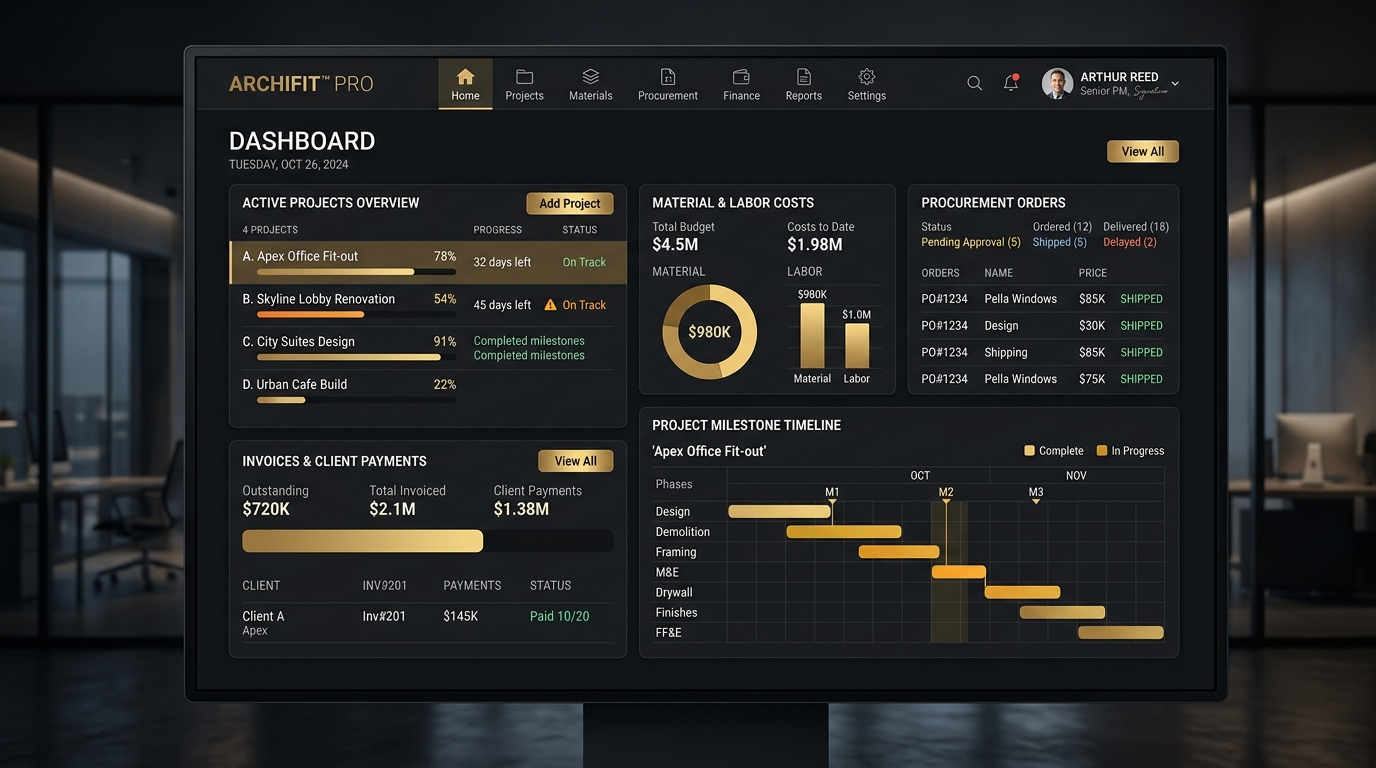Image resolution: width=1376 pixels, height=768 pixels.
Task: Open notifications with the bell icon
Action: 1011,83
